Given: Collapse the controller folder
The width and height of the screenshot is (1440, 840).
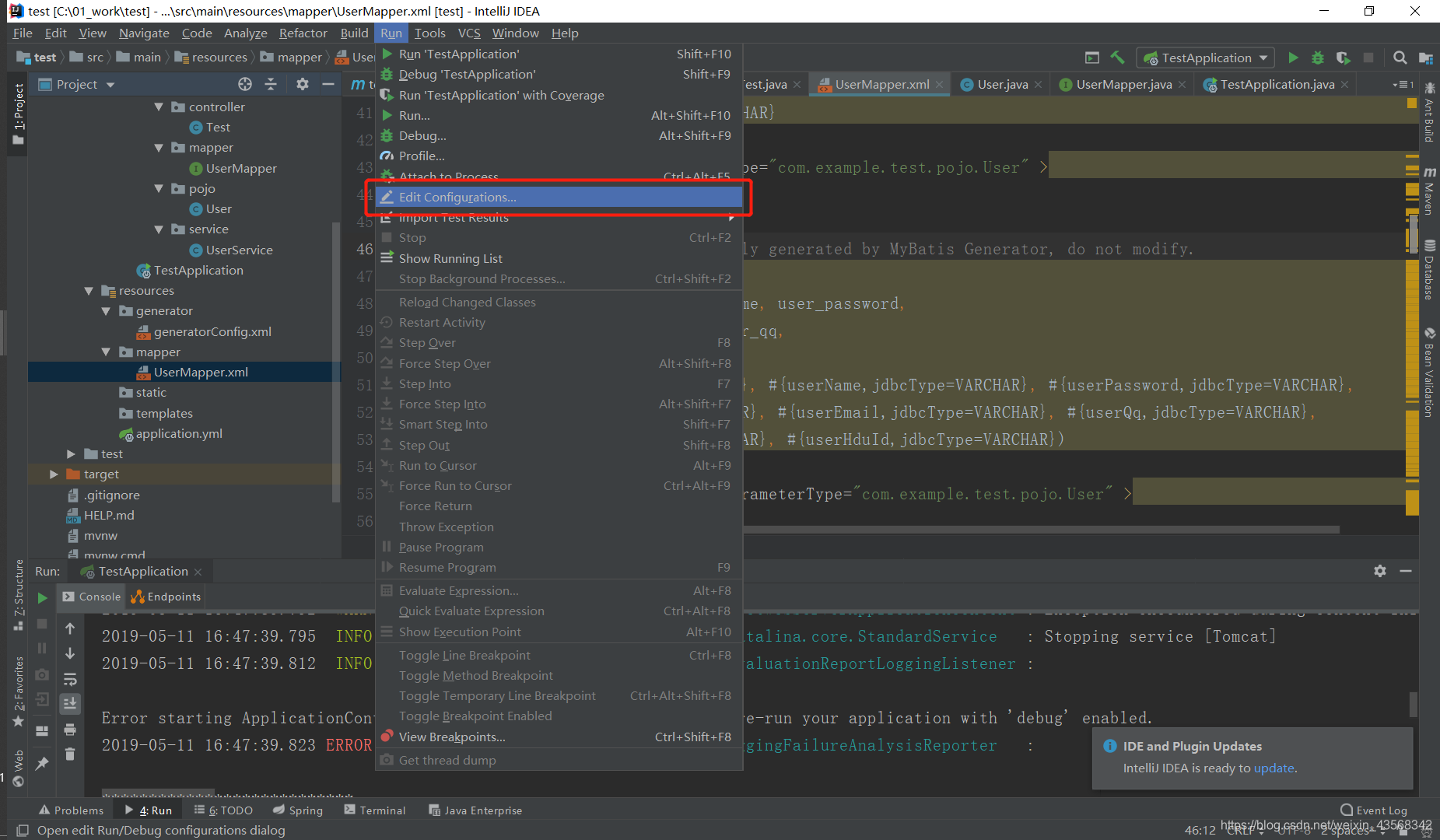Looking at the screenshot, I should click(x=159, y=107).
